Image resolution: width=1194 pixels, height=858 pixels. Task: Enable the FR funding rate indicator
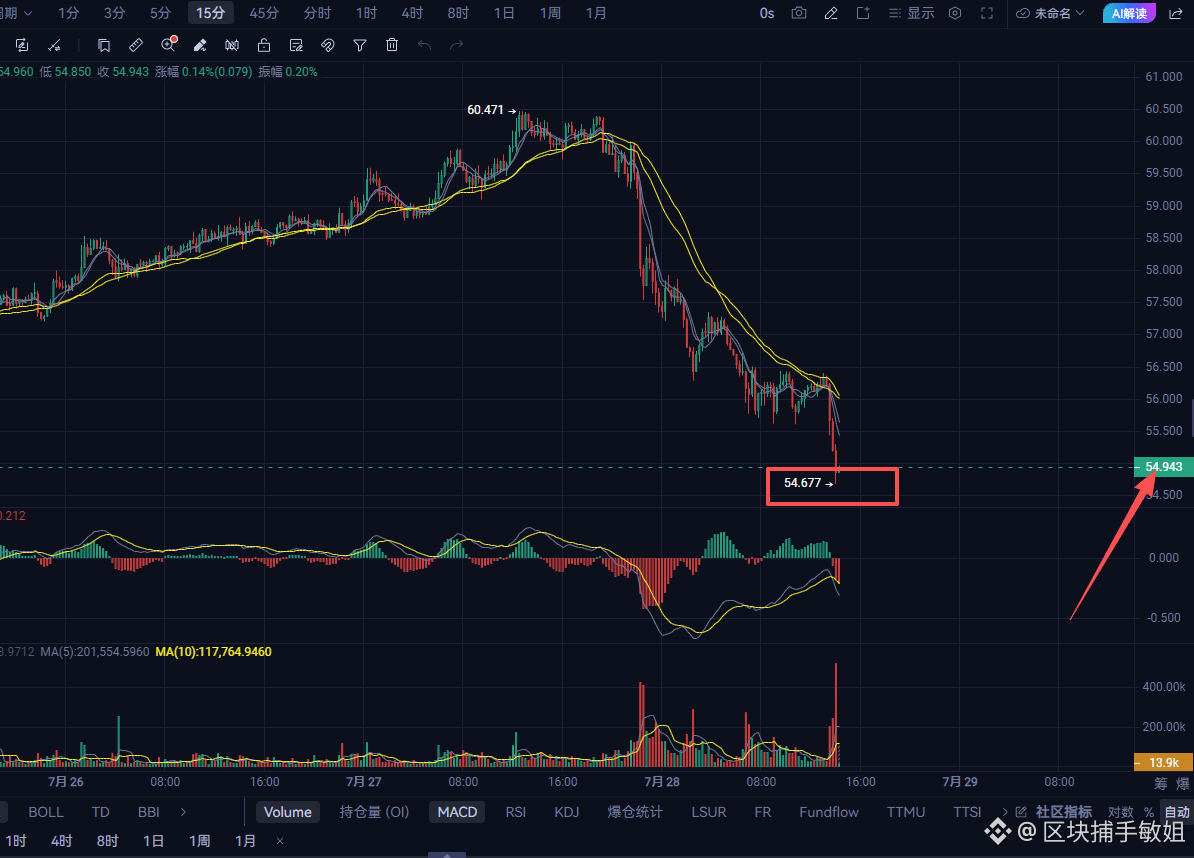pos(762,812)
